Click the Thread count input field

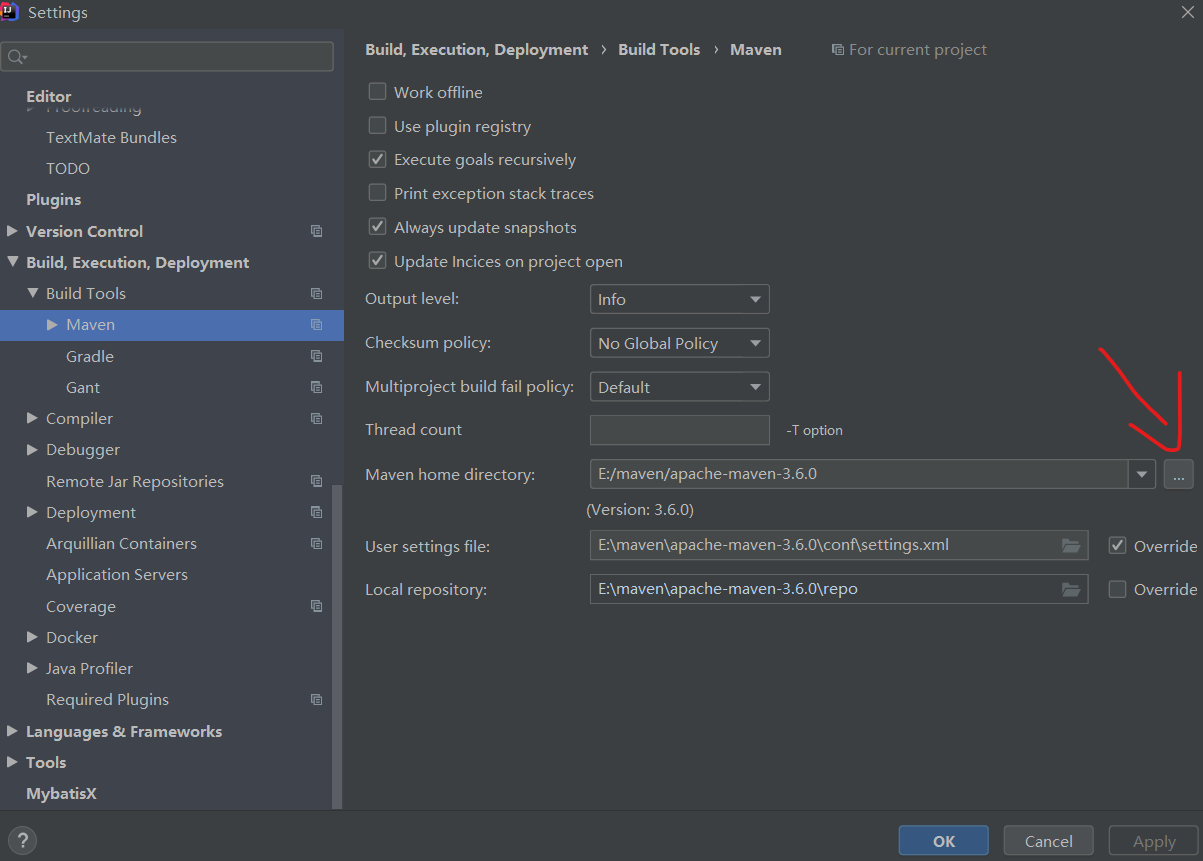coord(679,430)
